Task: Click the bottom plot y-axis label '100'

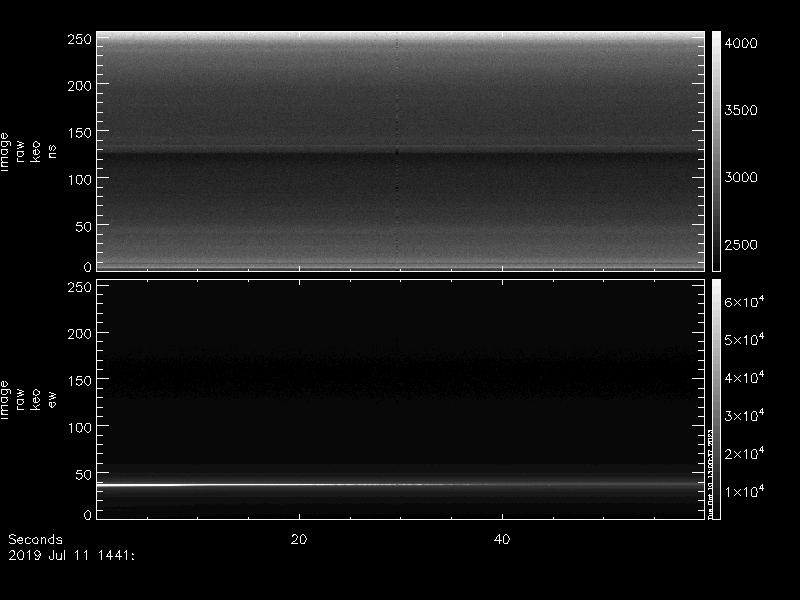Action: [x=80, y=428]
